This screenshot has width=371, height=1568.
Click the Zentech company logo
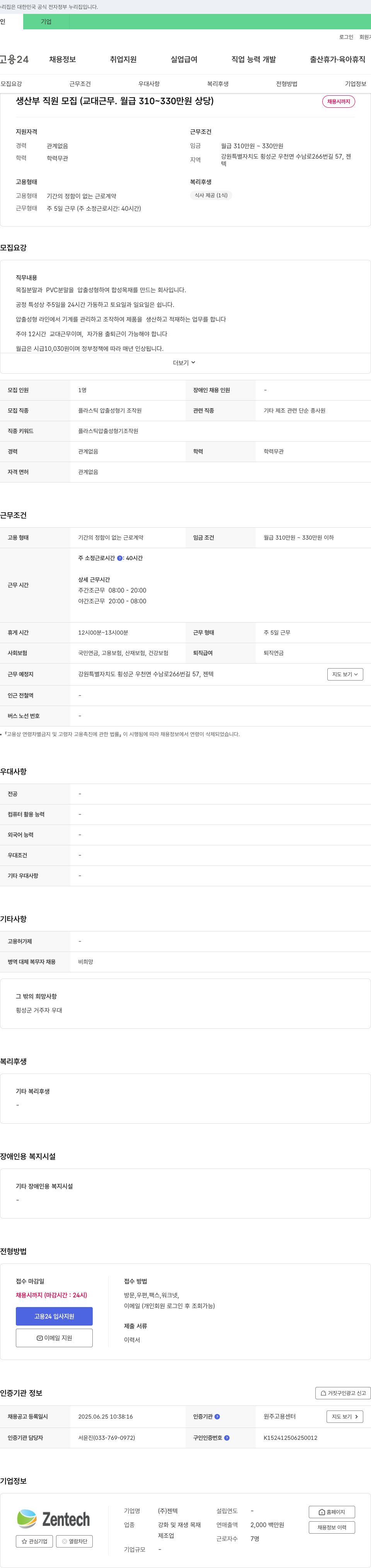54,1519
